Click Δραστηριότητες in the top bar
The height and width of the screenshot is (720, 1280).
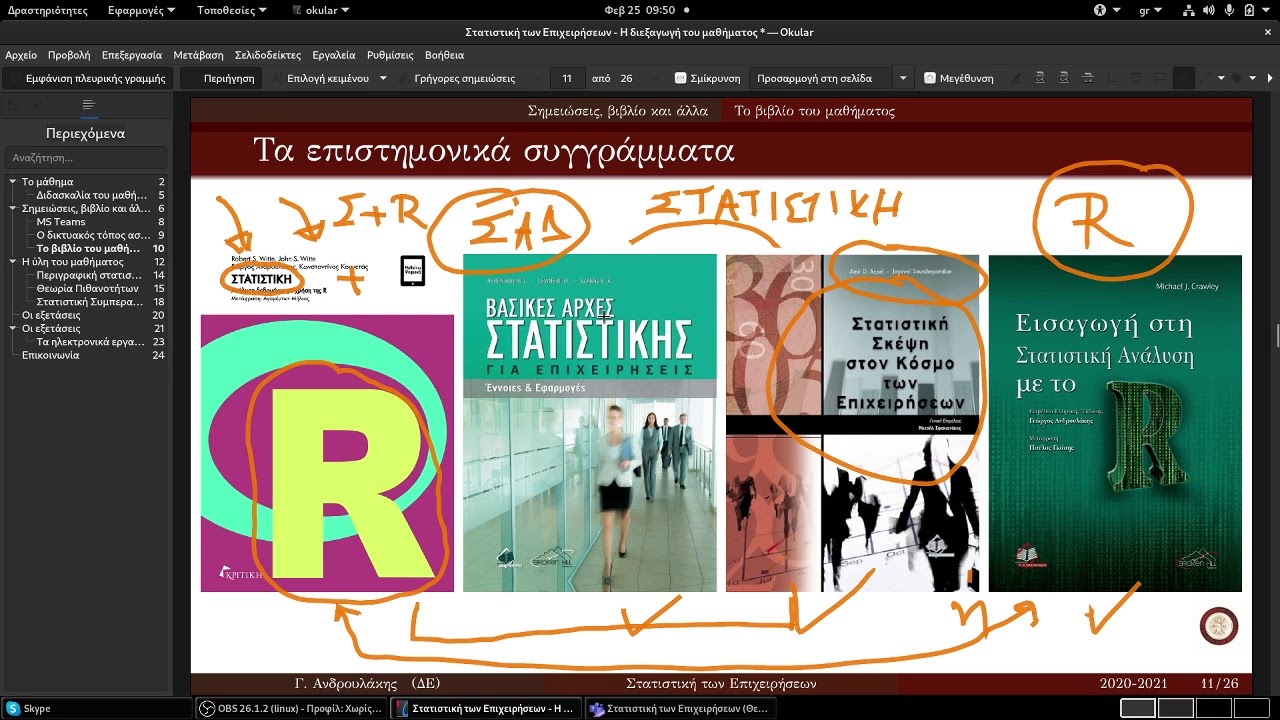(x=46, y=10)
